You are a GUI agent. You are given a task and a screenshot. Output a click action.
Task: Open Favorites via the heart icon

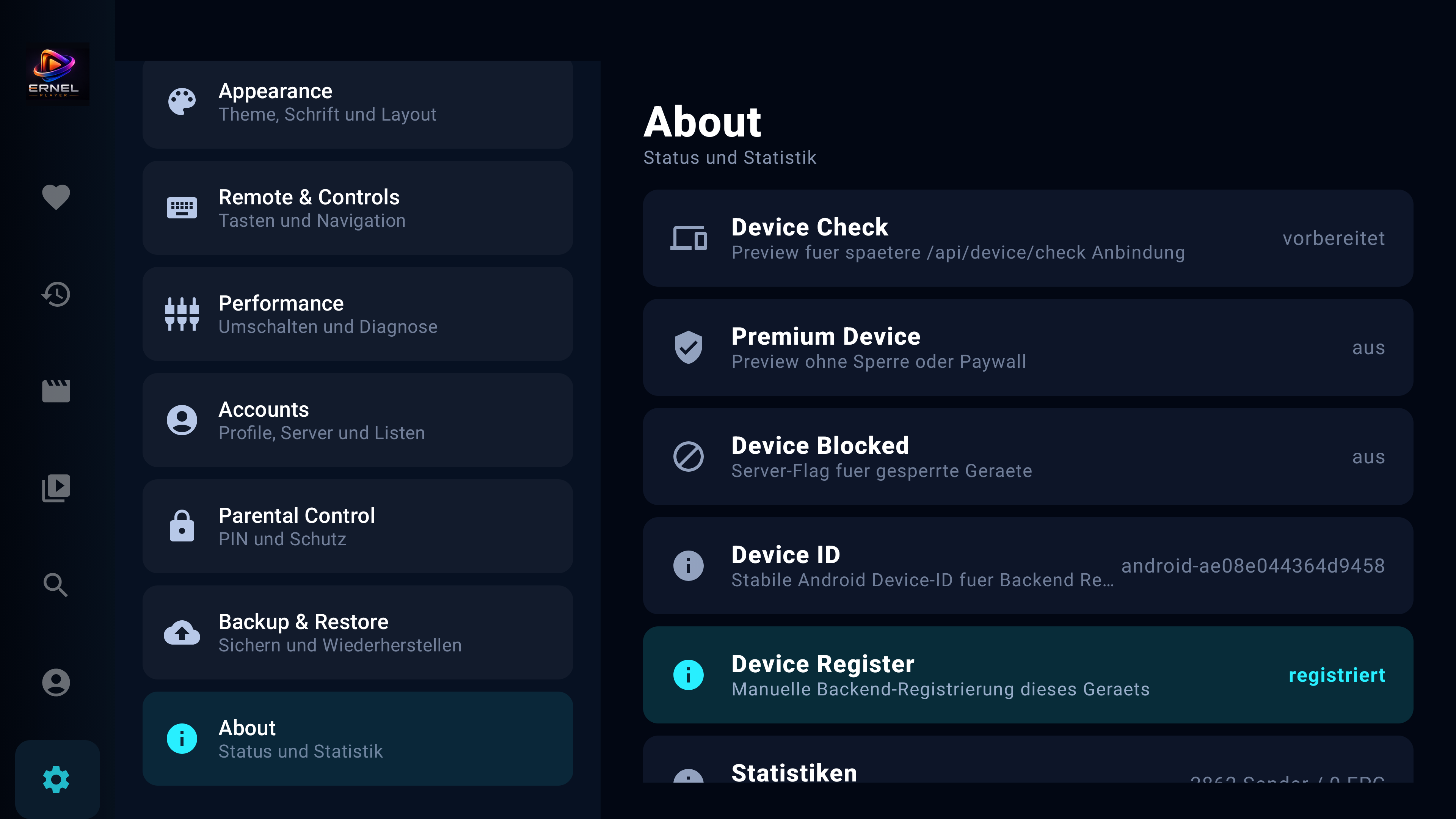[56, 197]
